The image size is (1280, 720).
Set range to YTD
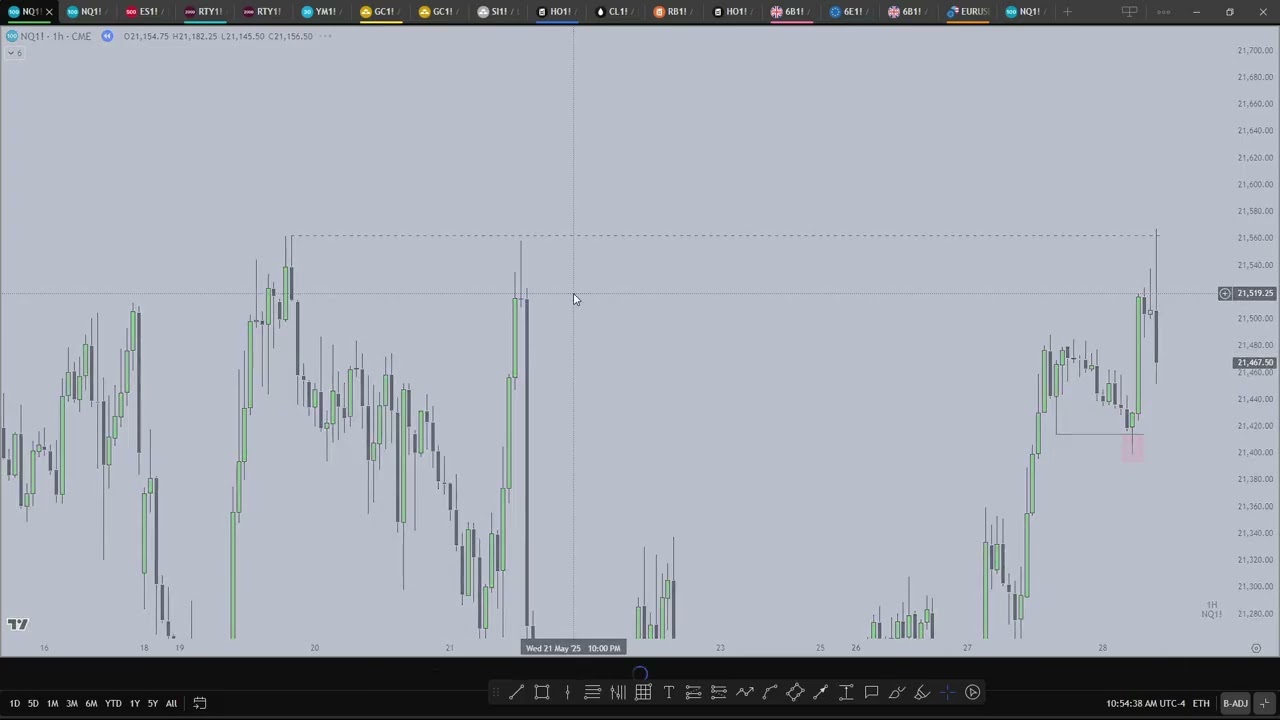(113, 703)
